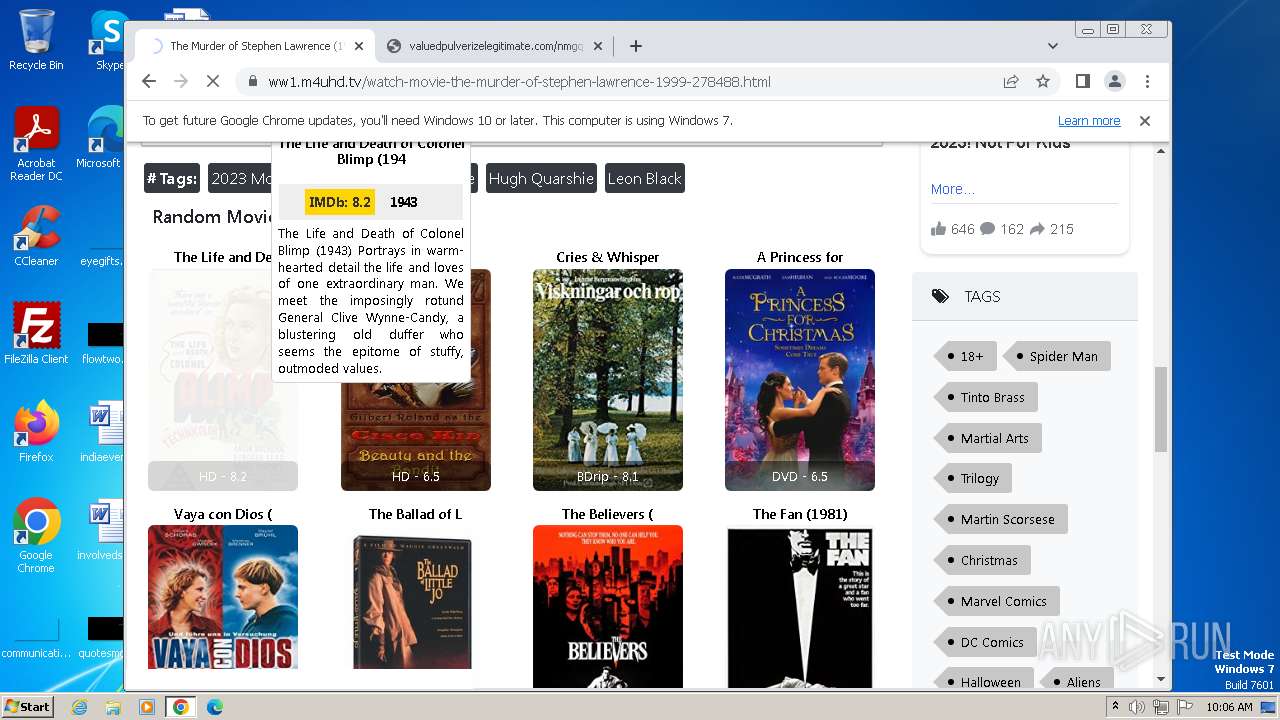Select the Tinto Brass tag
The width and height of the screenshot is (1280, 720).
[985, 397]
